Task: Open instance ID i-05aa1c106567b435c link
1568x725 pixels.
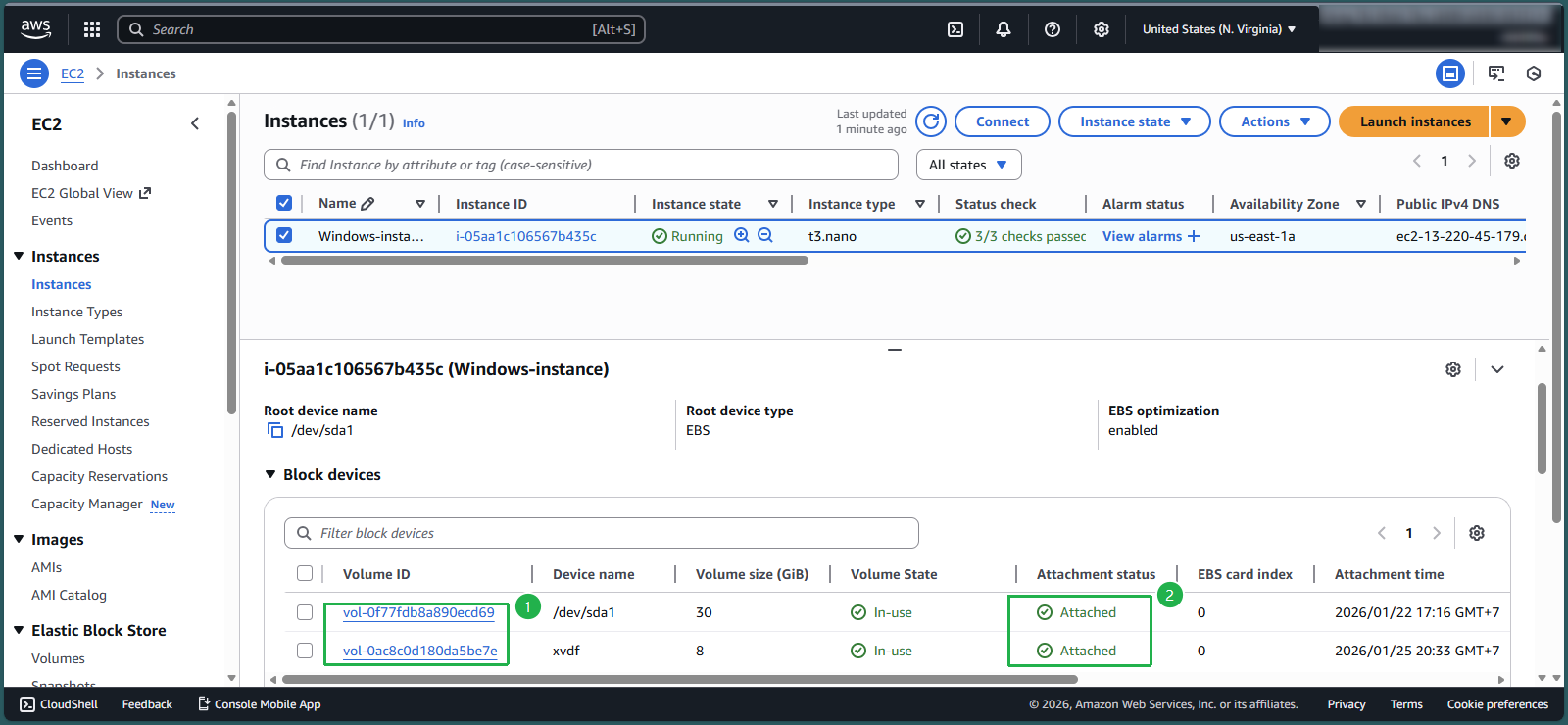Action: pos(525,236)
